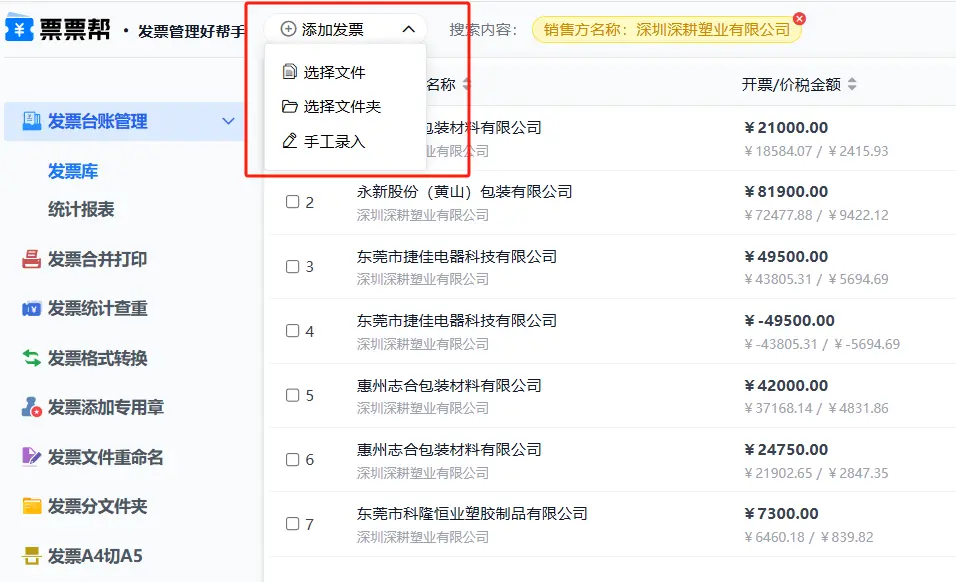Click the 发票格式转换 green arrows icon
The height and width of the screenshot is (582, 956).
31,358
